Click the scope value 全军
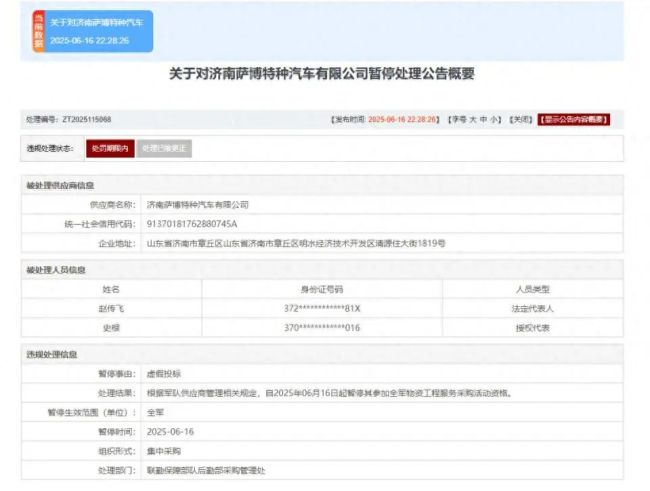Screen dimensions: 650x491 point(155,413)
